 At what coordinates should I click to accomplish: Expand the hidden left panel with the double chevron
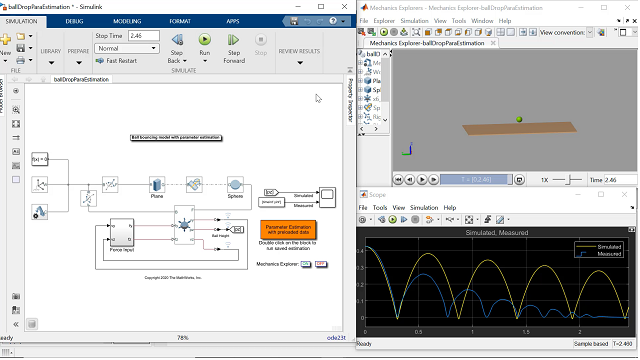point(16,324)
